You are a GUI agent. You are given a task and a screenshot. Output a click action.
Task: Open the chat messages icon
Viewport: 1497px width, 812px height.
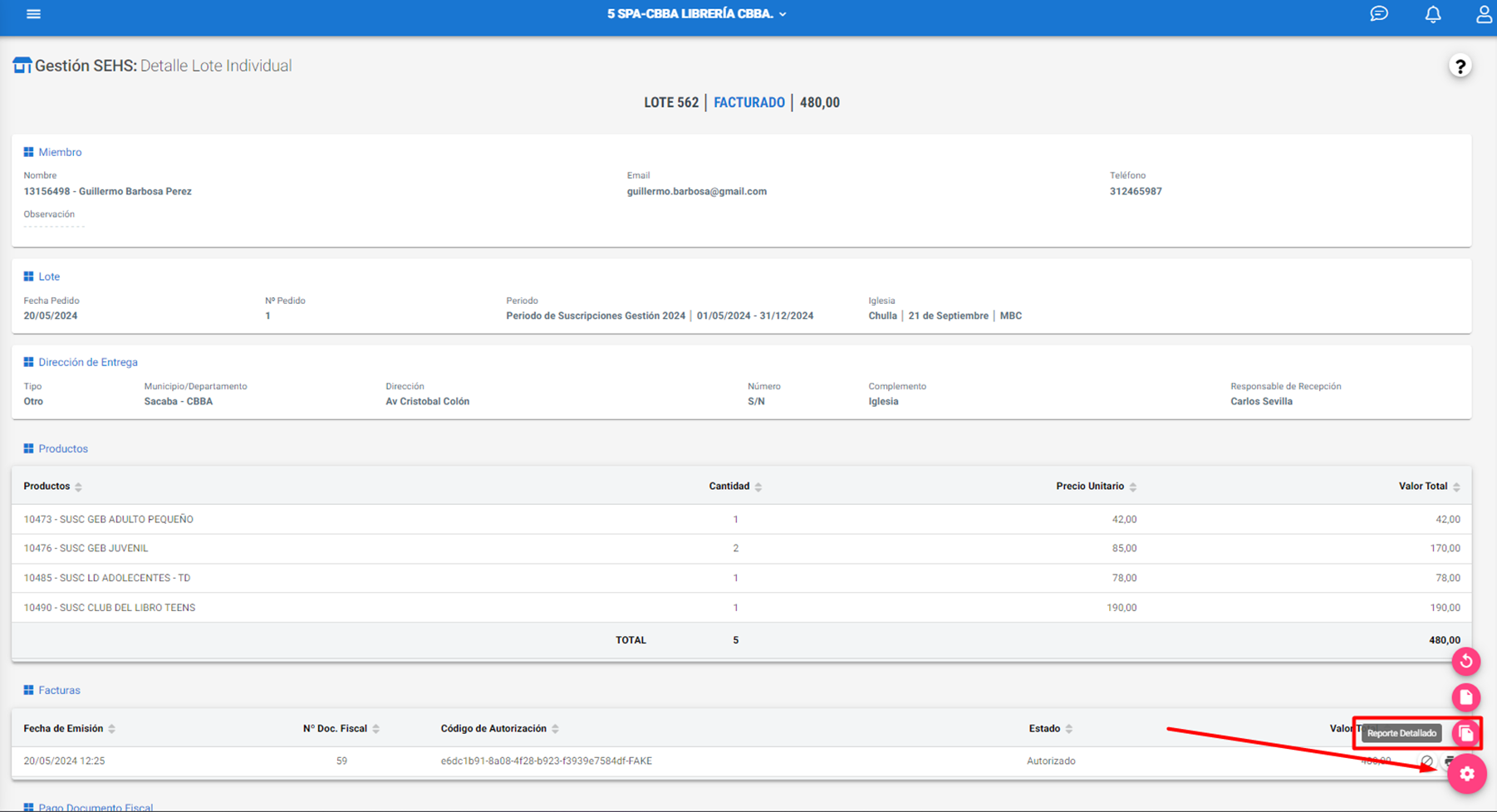click(1379, 14)
